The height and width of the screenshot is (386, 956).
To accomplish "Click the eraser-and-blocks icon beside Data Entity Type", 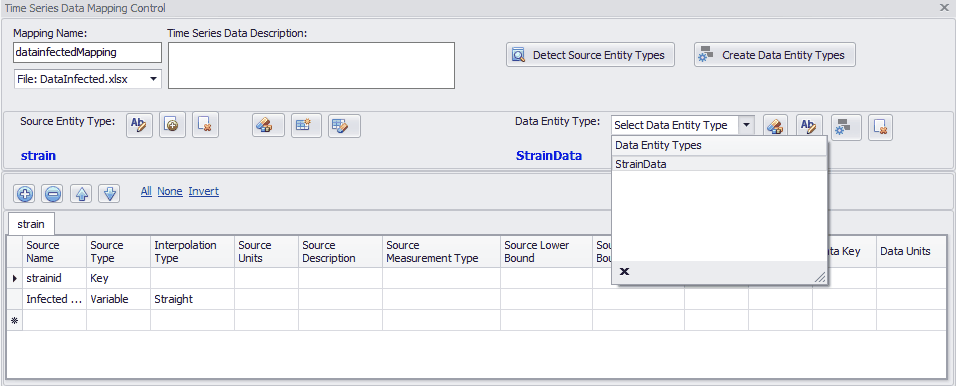I will coord(775,126).
